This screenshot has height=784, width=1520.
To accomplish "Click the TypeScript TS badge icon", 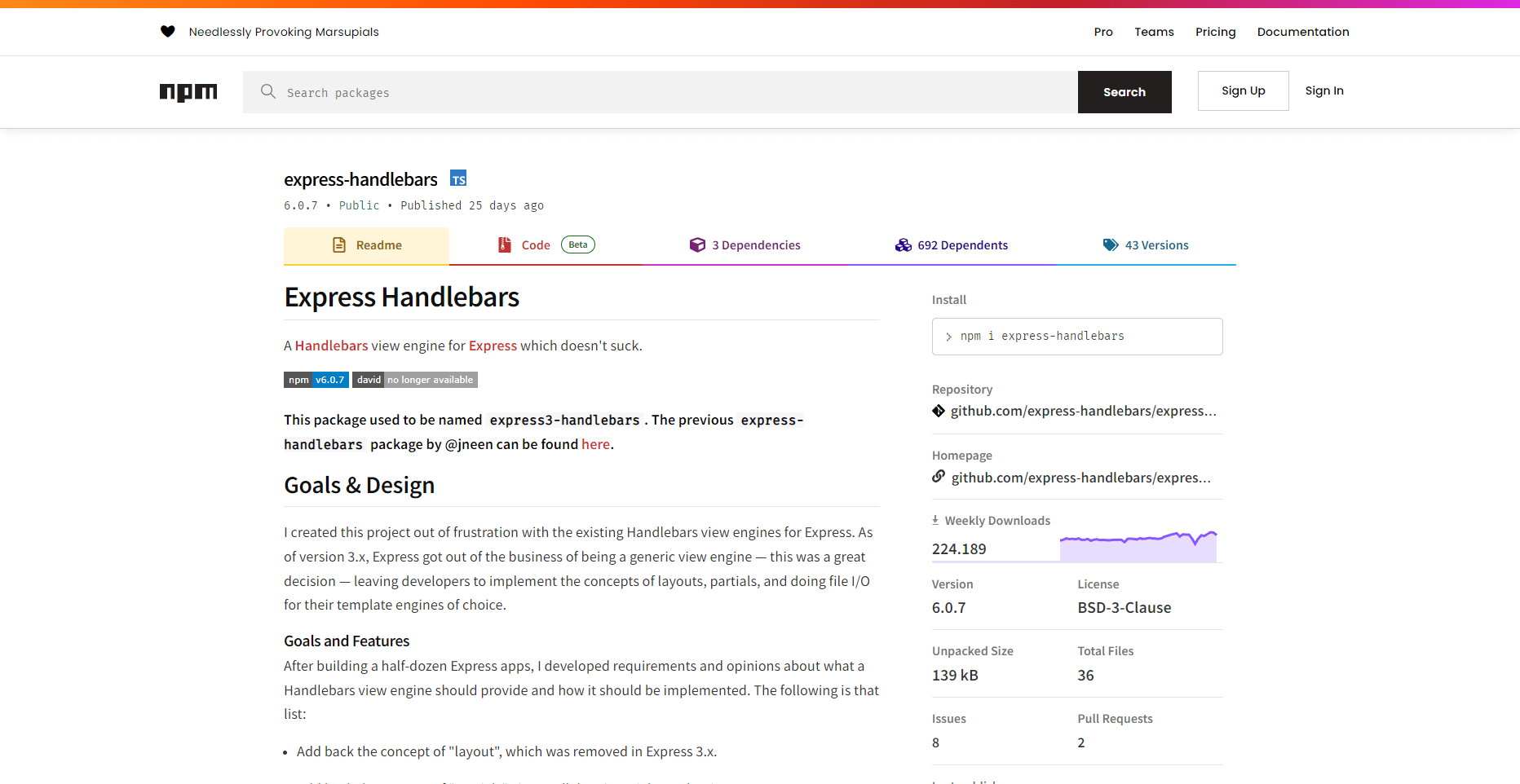I will click(458, 178).
